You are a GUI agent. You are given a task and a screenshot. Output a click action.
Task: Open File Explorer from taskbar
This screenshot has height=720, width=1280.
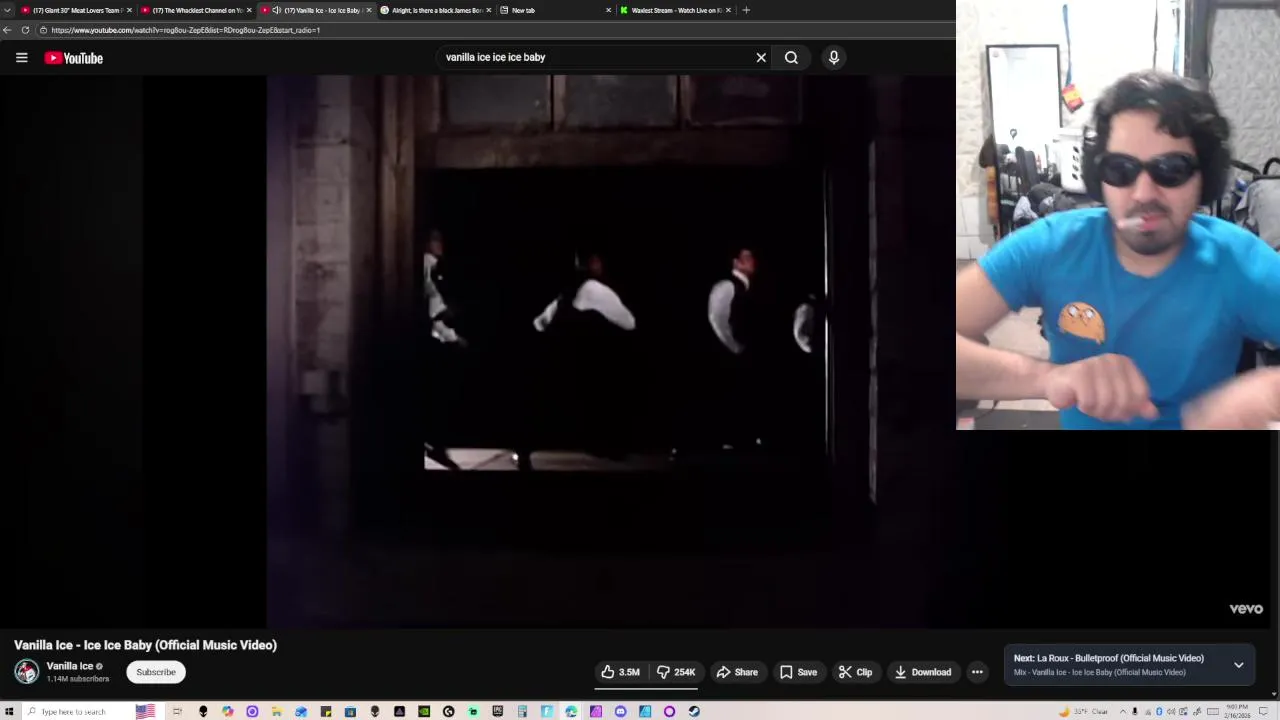click(x=276, y=712)
